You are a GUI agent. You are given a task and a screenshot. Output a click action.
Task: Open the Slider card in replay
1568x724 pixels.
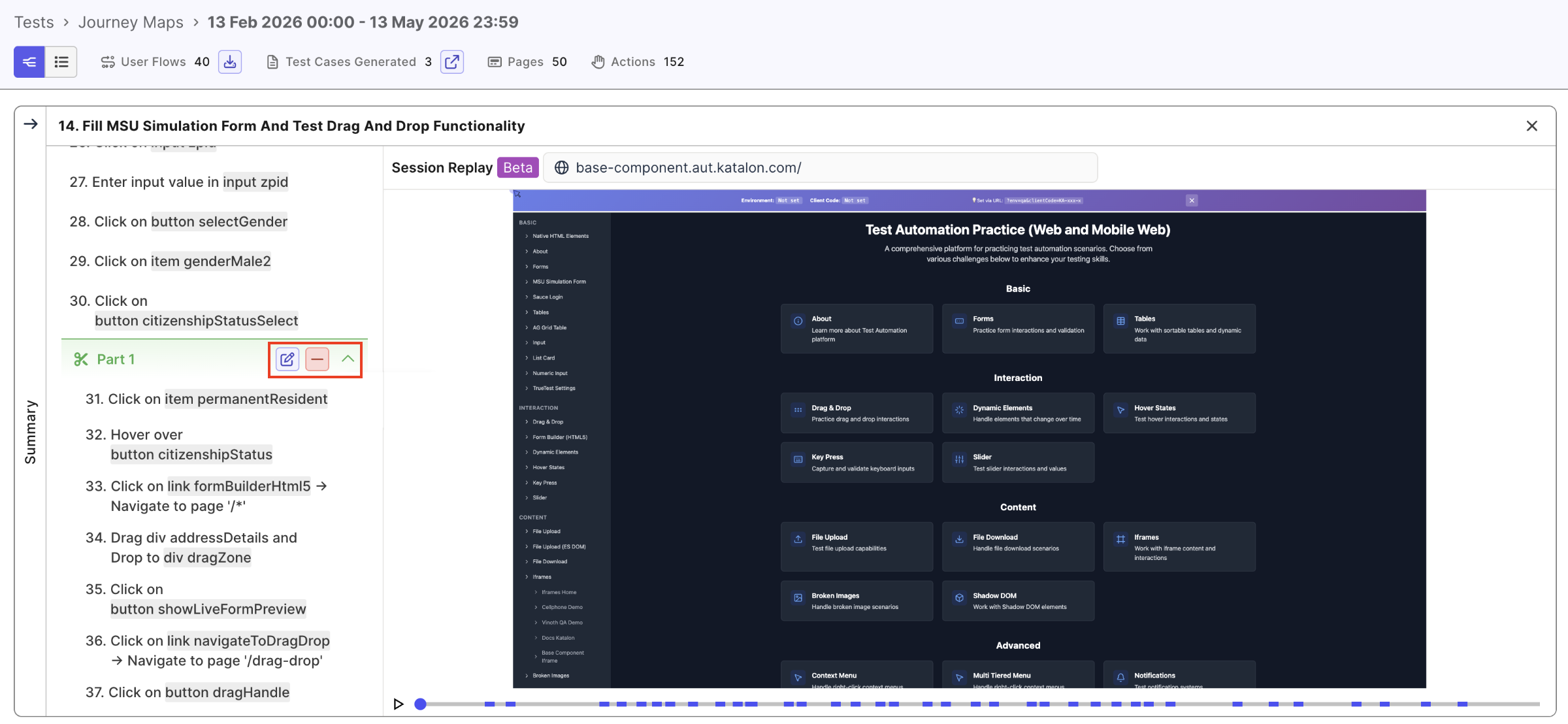coord(1018,463)
